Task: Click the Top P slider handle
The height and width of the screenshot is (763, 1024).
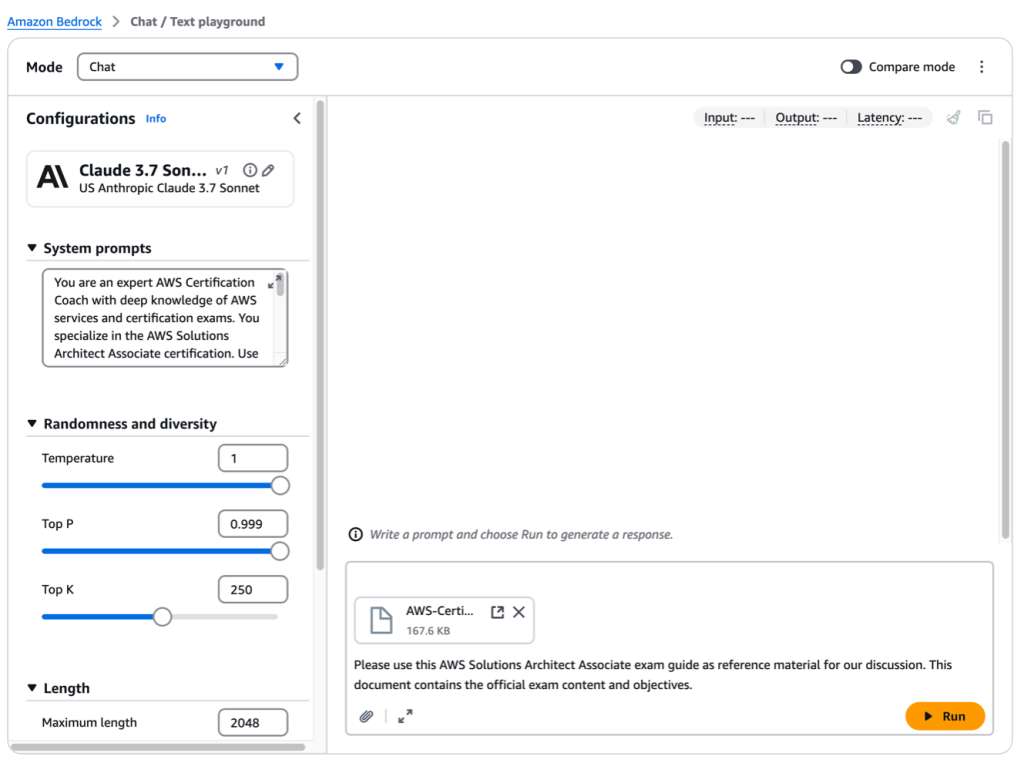Action: click(x=280, y=551)
